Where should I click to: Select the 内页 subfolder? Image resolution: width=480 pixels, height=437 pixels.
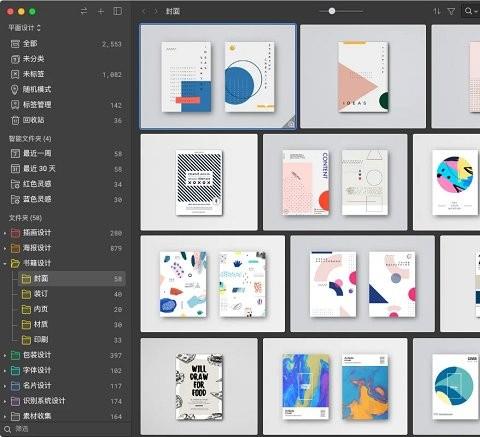coord(71,309)
